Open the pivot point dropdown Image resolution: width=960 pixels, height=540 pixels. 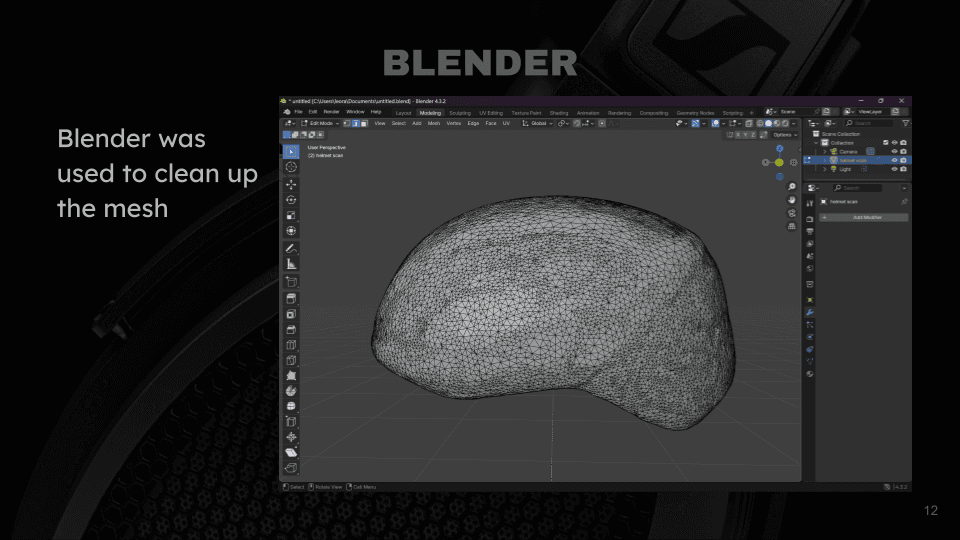563,123
